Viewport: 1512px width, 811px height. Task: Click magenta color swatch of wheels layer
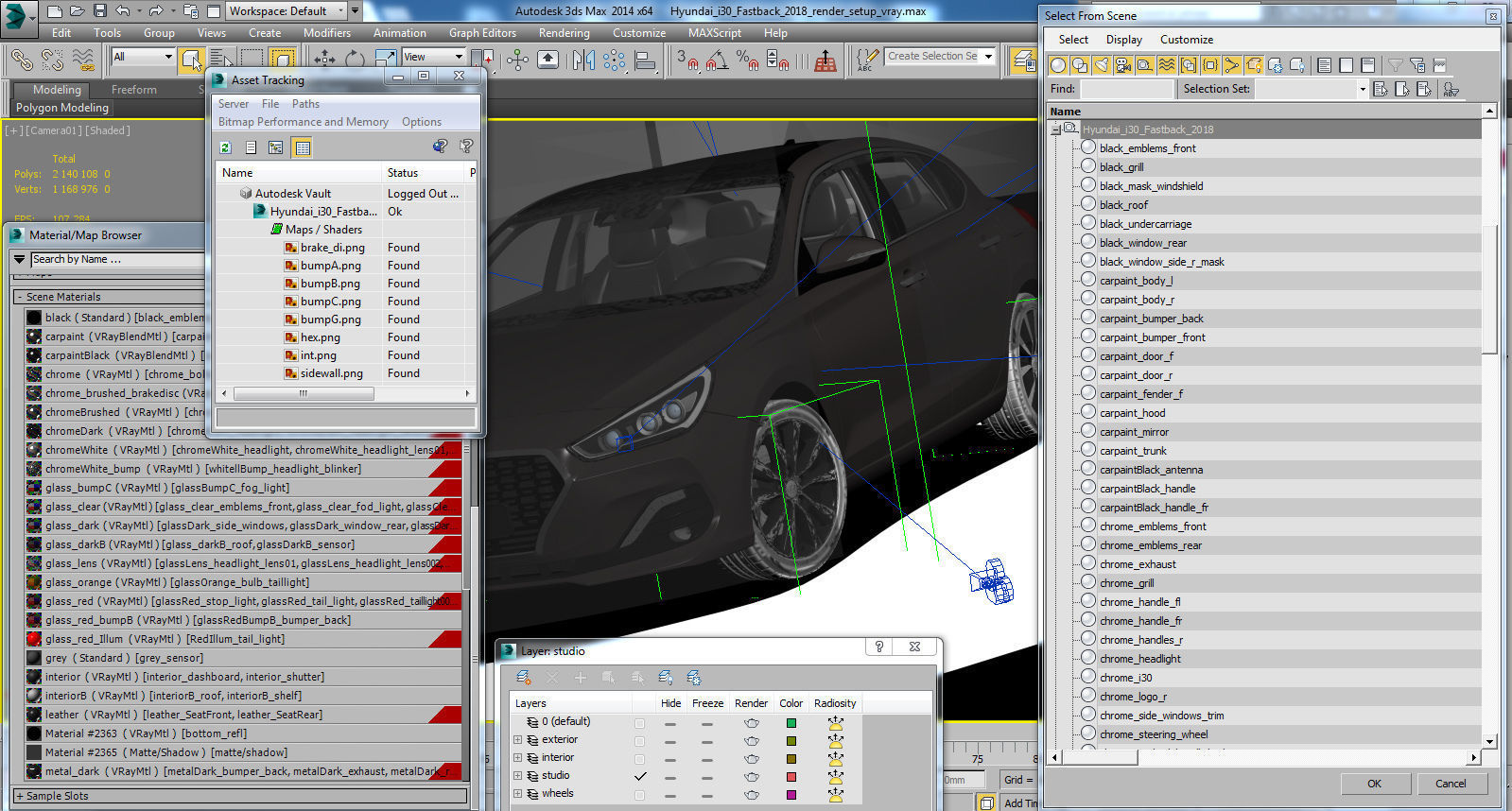click(791, 795)
